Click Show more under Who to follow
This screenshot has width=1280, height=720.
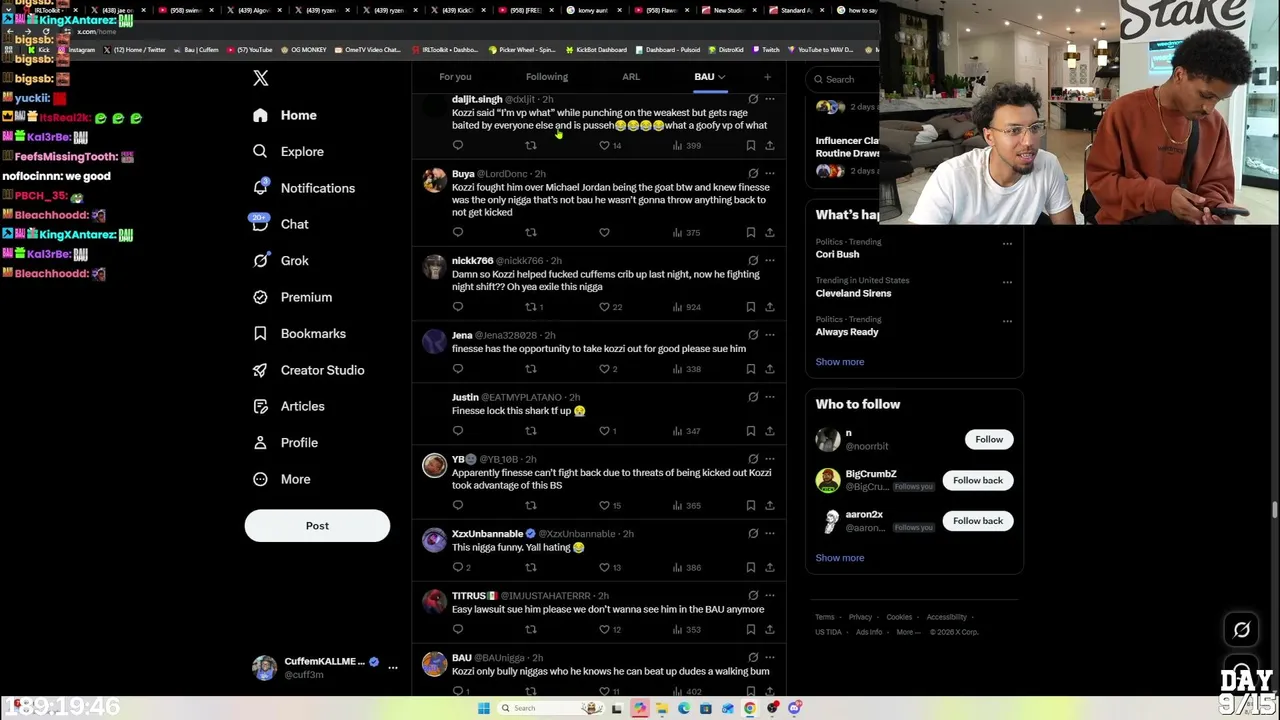tap(840, 558)
